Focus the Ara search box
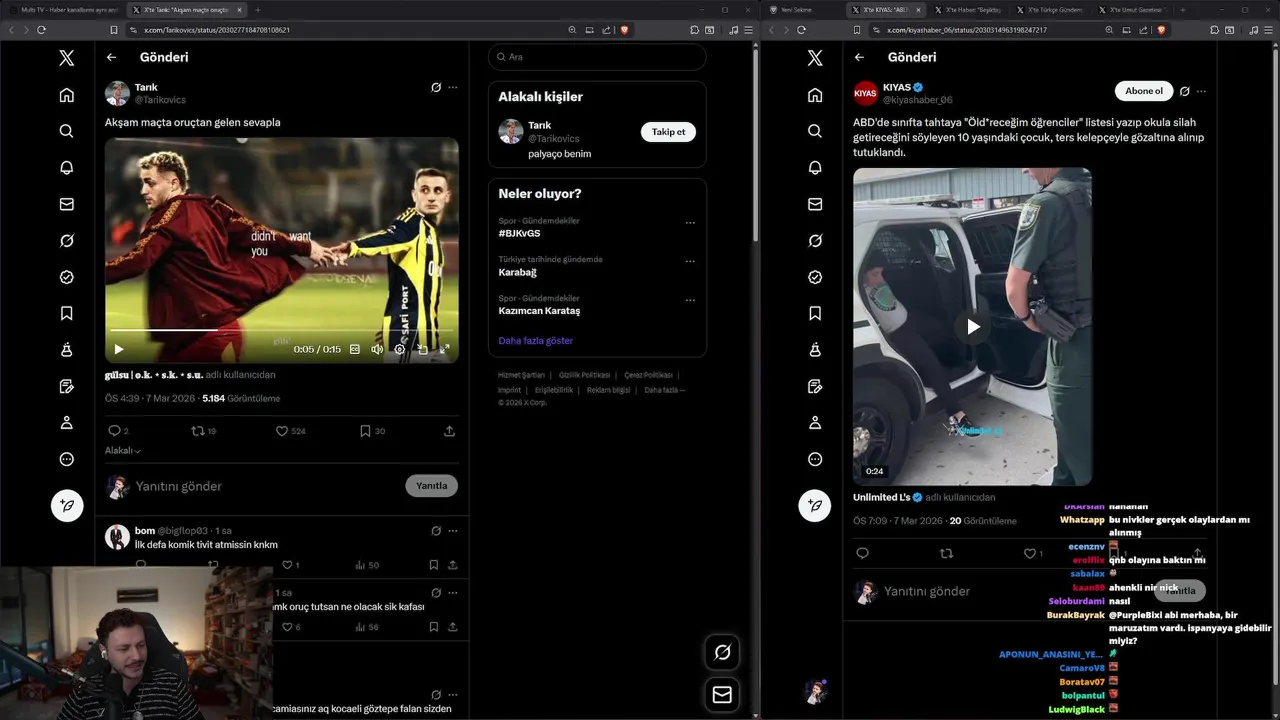The image size is (1280, 720). (x=597, y=57)
